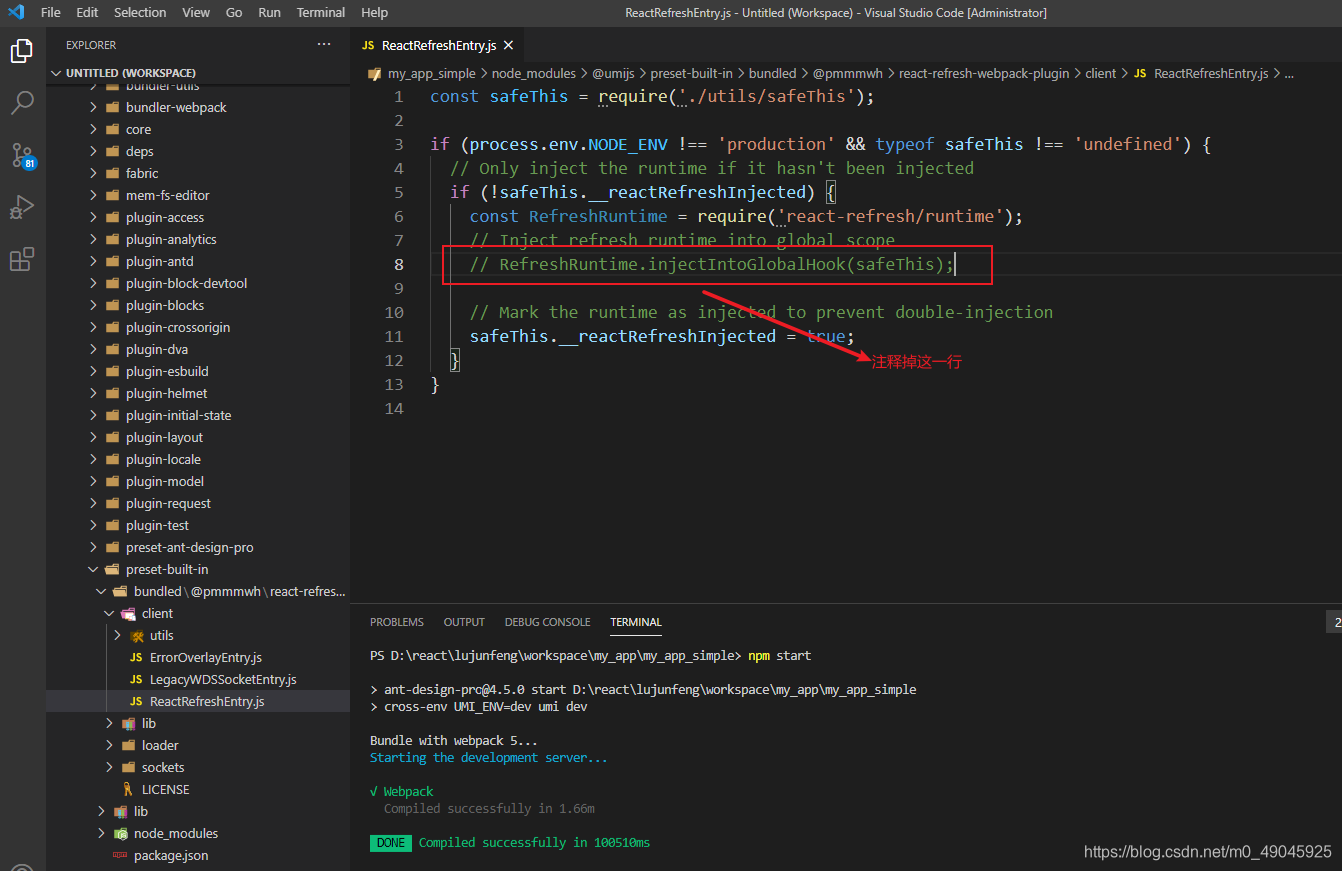Expand the bundler-webpack folder

pos(93,107)
